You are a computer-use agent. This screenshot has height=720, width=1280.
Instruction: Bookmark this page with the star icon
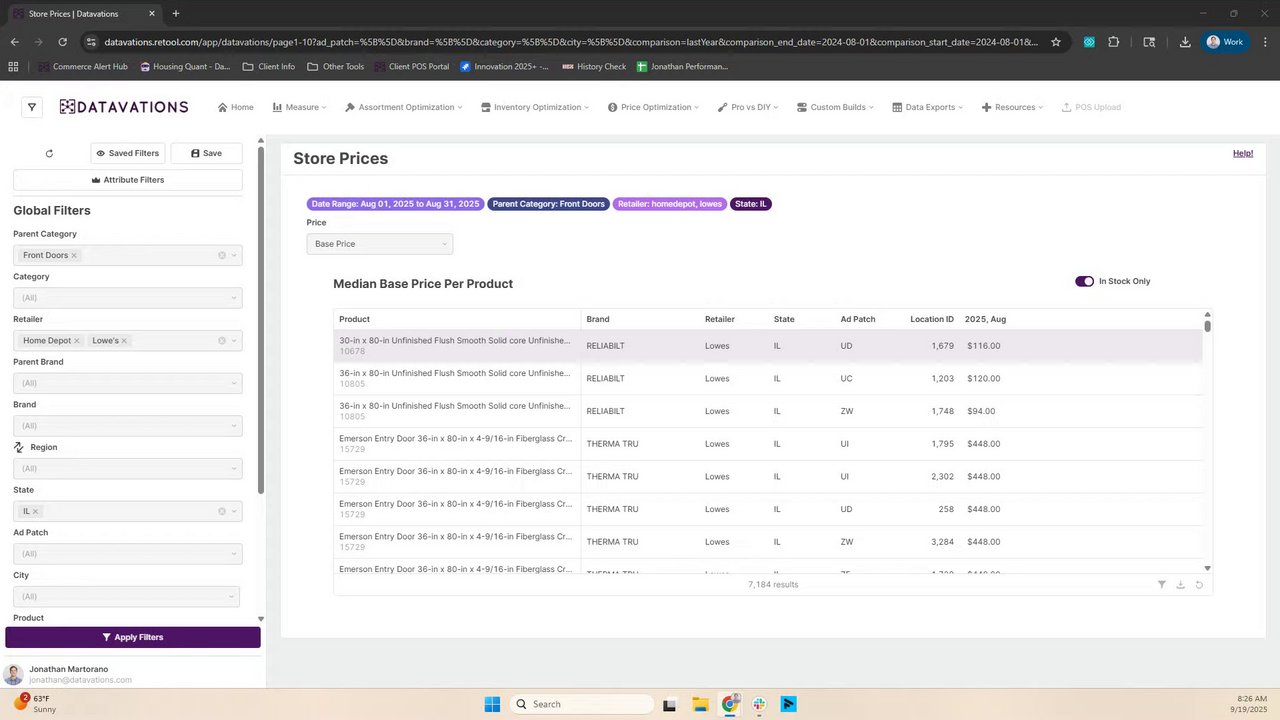[x=1056, y=42]
